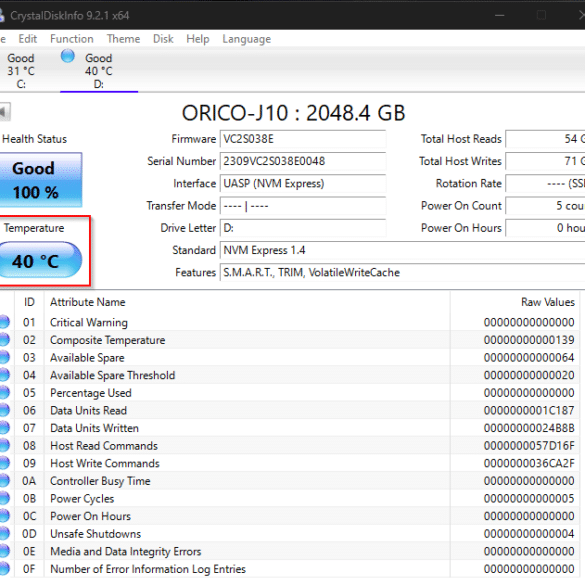
Task: Click the status orb for Host Write Commands
Action: click(4, 463)
